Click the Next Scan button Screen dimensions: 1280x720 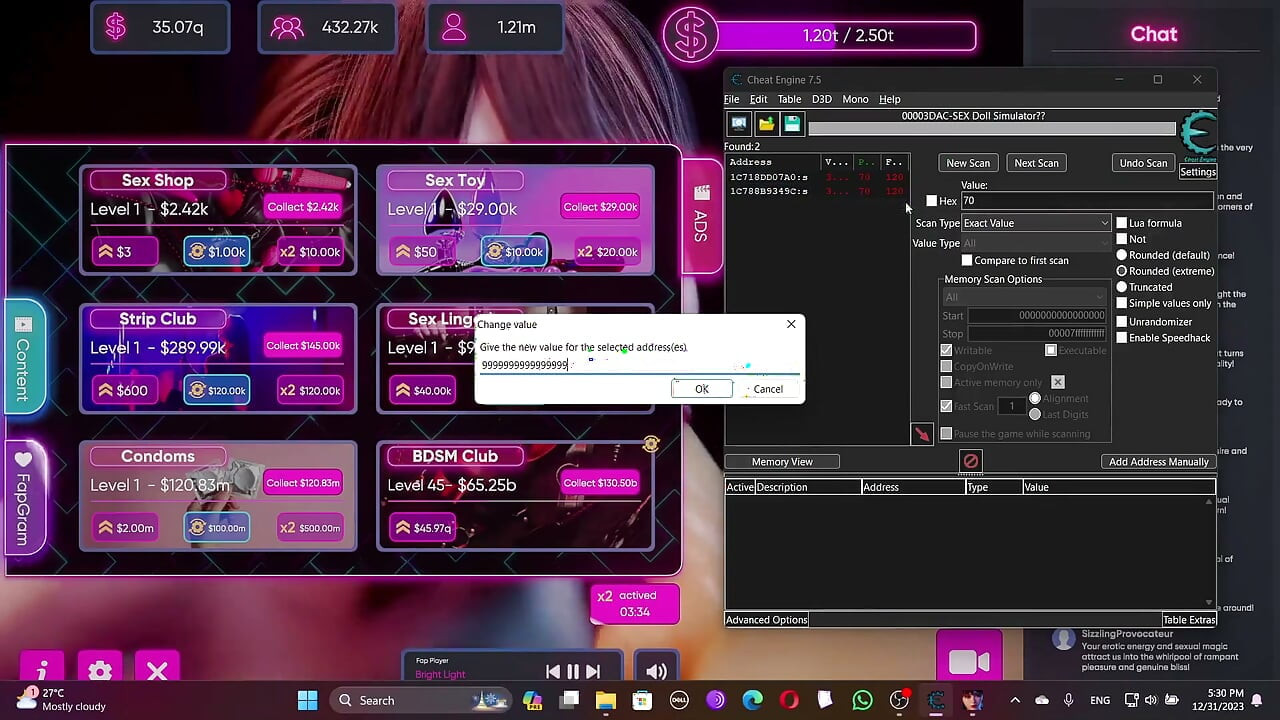tap(1036, 163)
